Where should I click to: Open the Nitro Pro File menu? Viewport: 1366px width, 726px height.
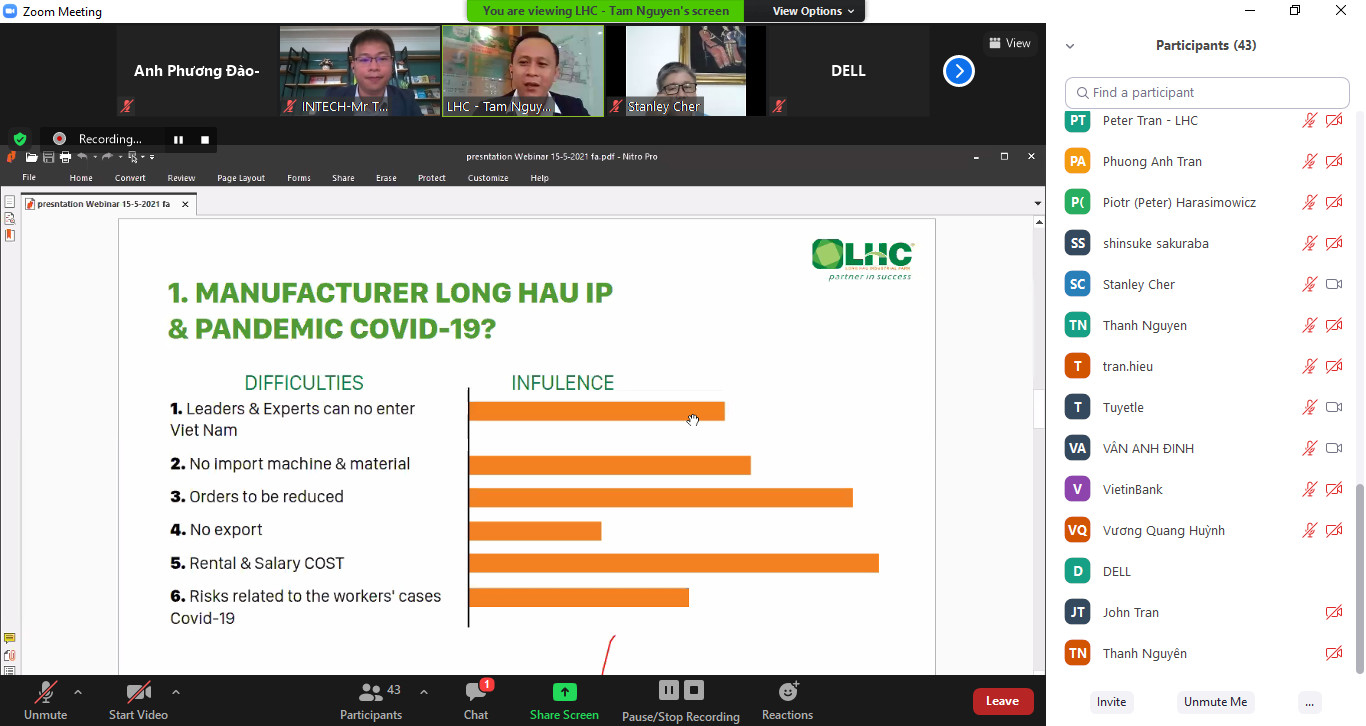tap(29, 178)
